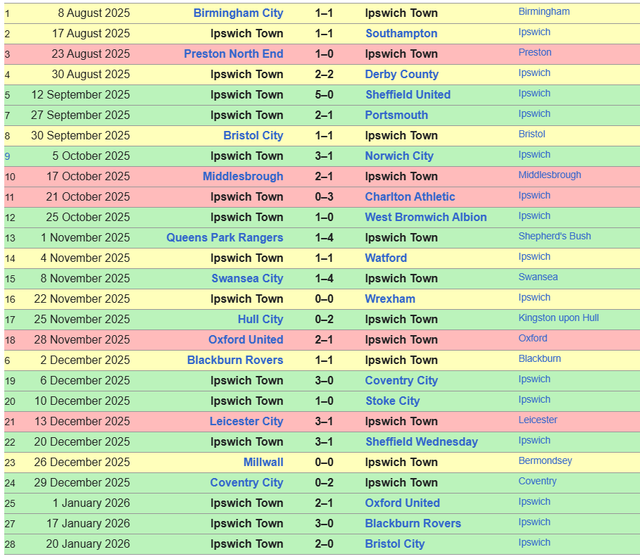Select the date 26 December 2025
This screenshot has width=640, height=559.
(x=82, y=462)
